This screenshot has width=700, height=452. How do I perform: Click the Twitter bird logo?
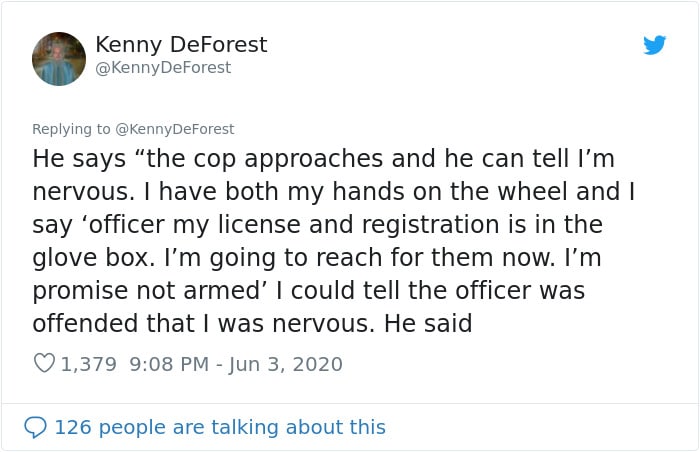click(654, 45)
